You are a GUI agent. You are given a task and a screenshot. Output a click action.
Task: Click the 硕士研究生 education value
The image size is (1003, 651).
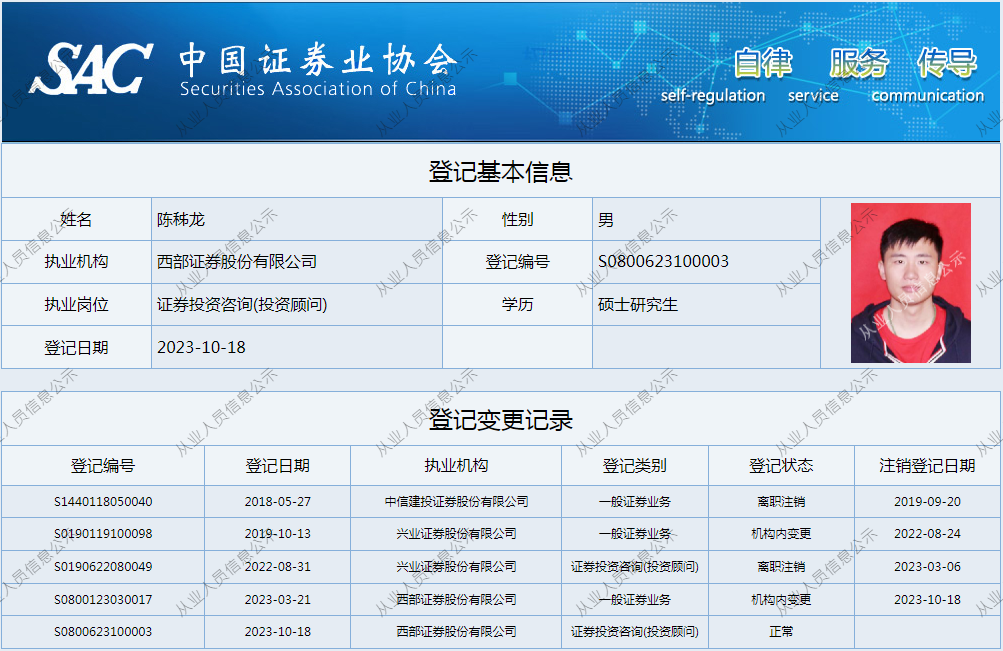(638, 304)
